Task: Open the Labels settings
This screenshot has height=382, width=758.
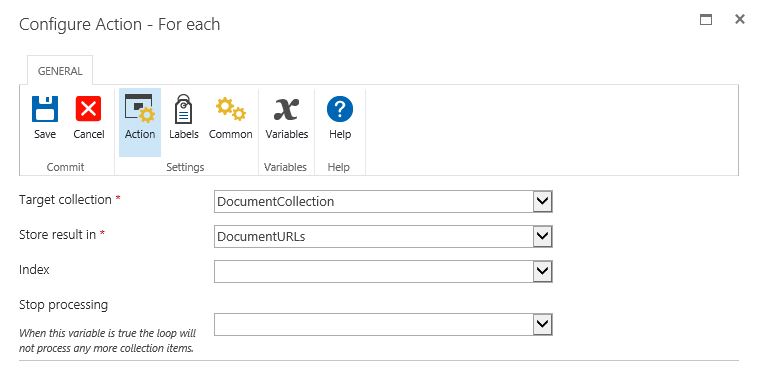Action: 183,118
